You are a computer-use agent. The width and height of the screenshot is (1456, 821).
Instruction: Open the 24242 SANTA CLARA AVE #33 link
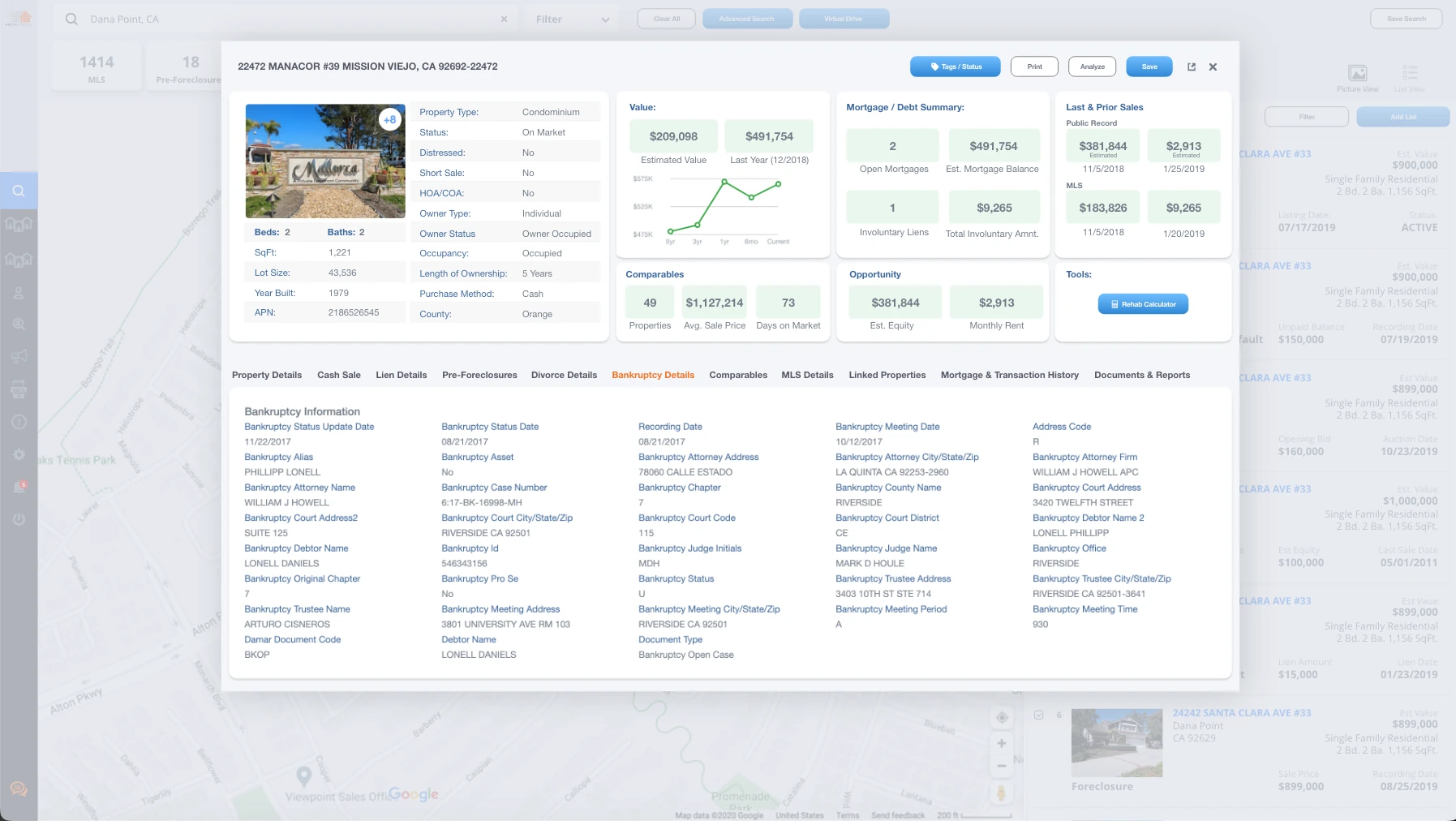[1242, 713]
